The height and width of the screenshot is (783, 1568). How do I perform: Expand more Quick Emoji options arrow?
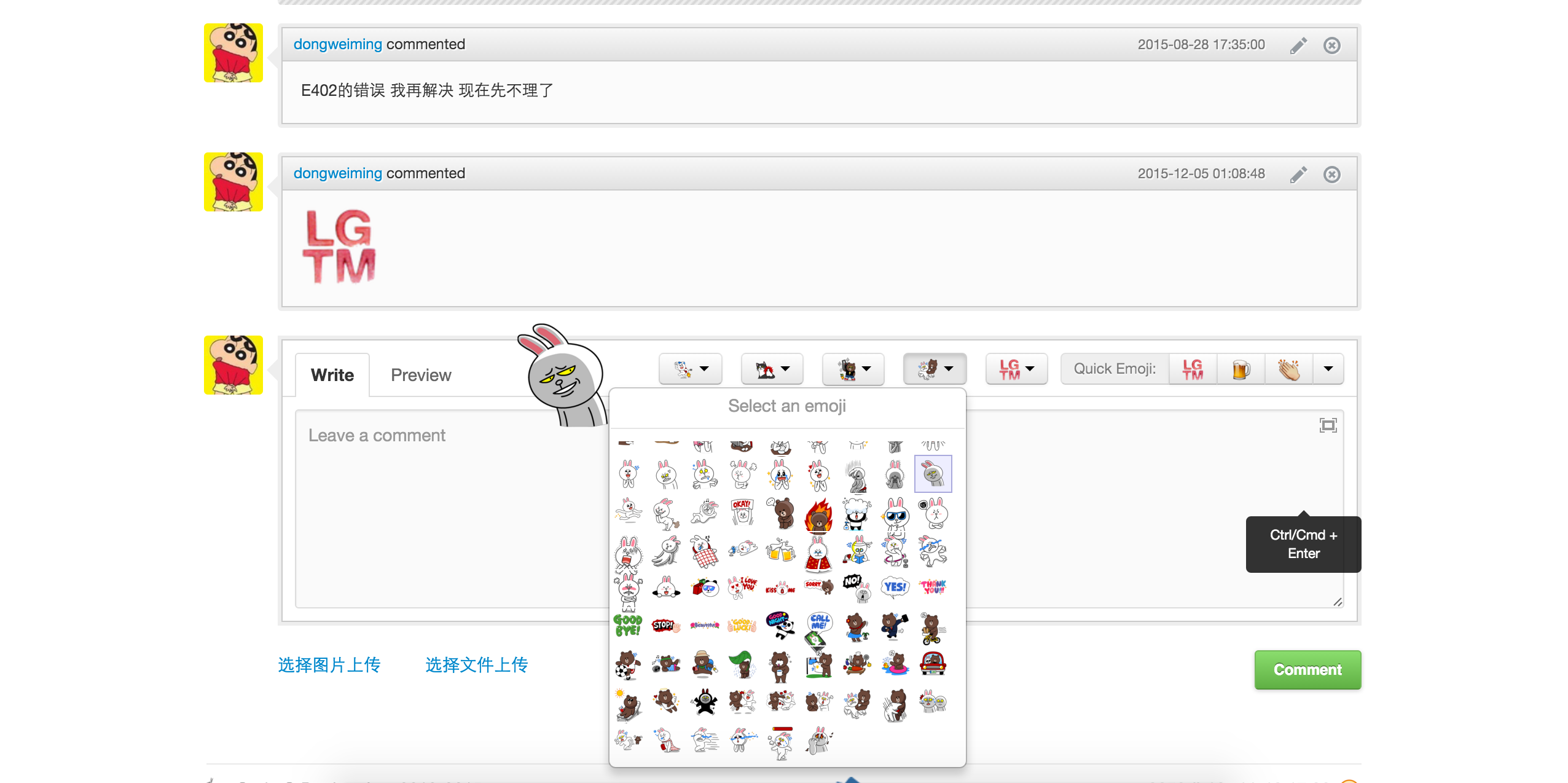1328,369
